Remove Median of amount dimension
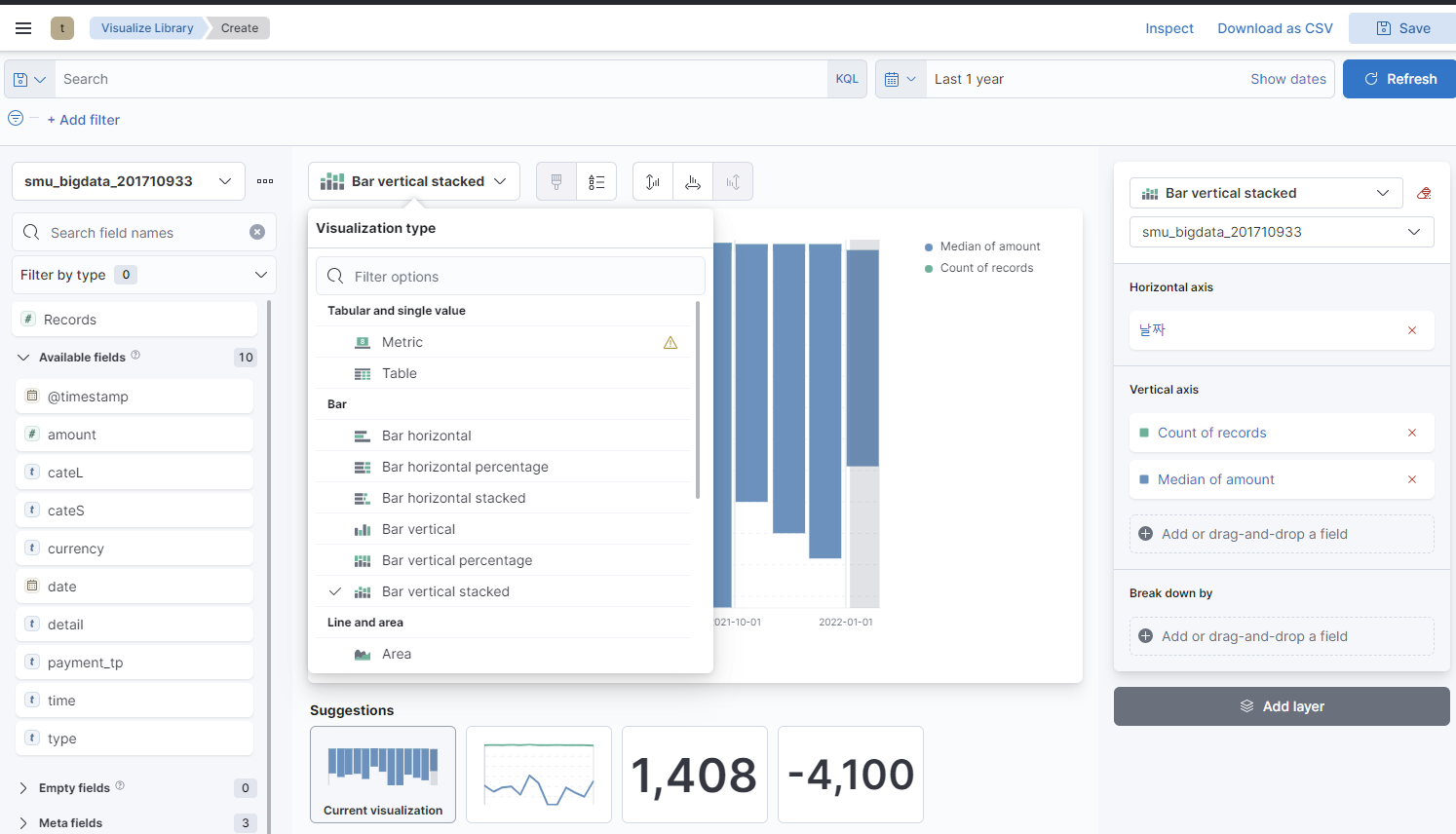The width and height of the screenshot is (1456, 834). click(x=1412, y=479)
